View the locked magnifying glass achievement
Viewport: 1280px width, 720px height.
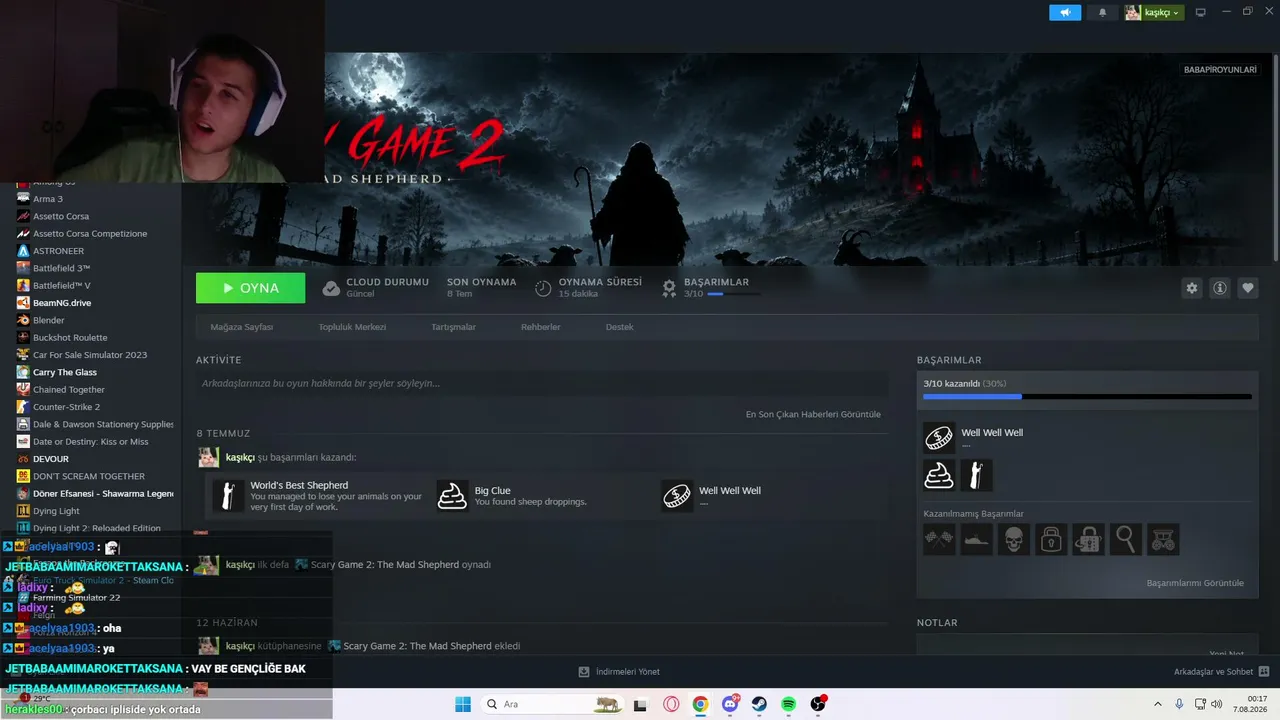pyautogui.click(x=1126, y=539)
